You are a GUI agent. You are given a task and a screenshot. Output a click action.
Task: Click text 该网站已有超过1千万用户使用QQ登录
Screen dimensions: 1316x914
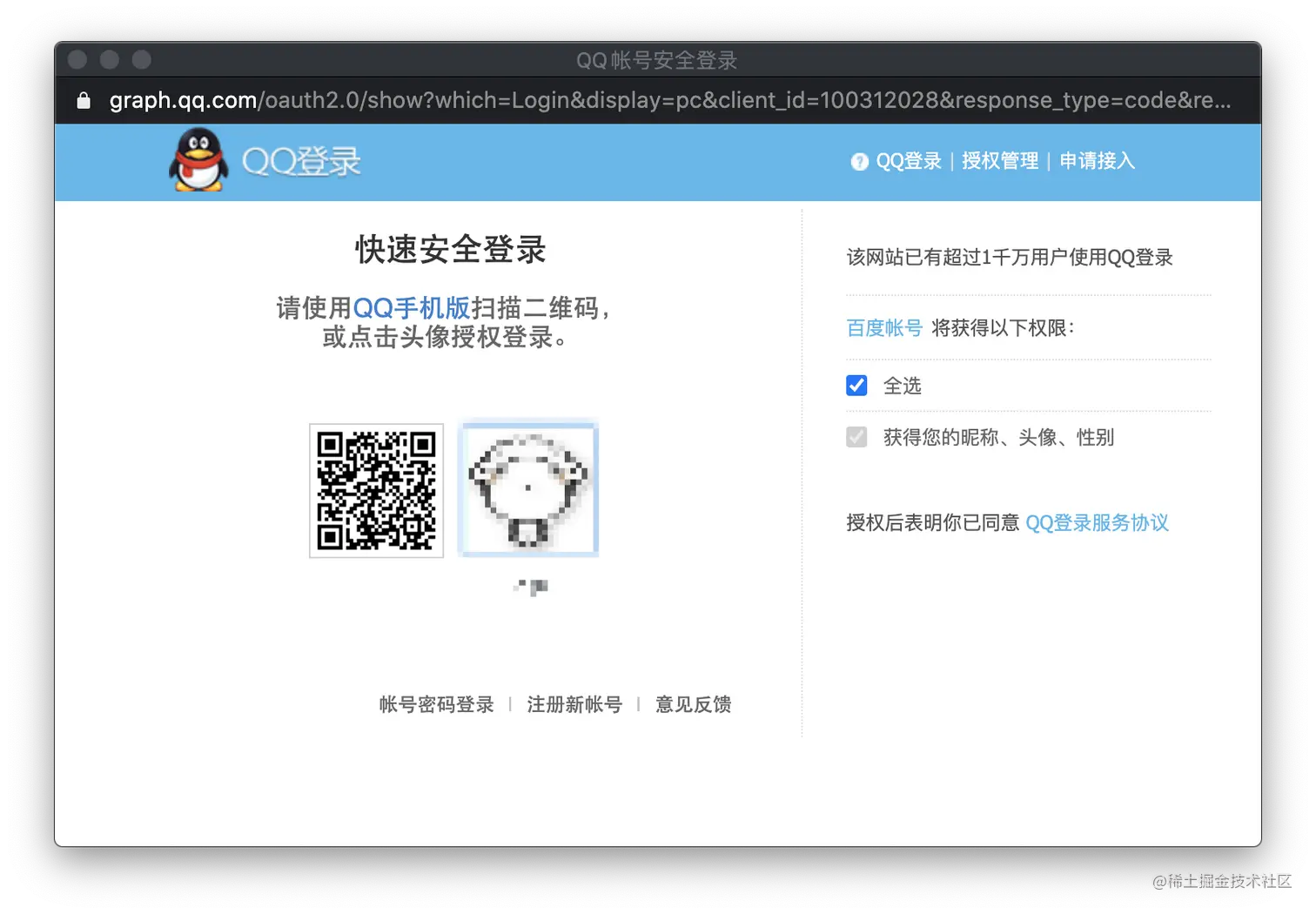(x=1010, y=258)
